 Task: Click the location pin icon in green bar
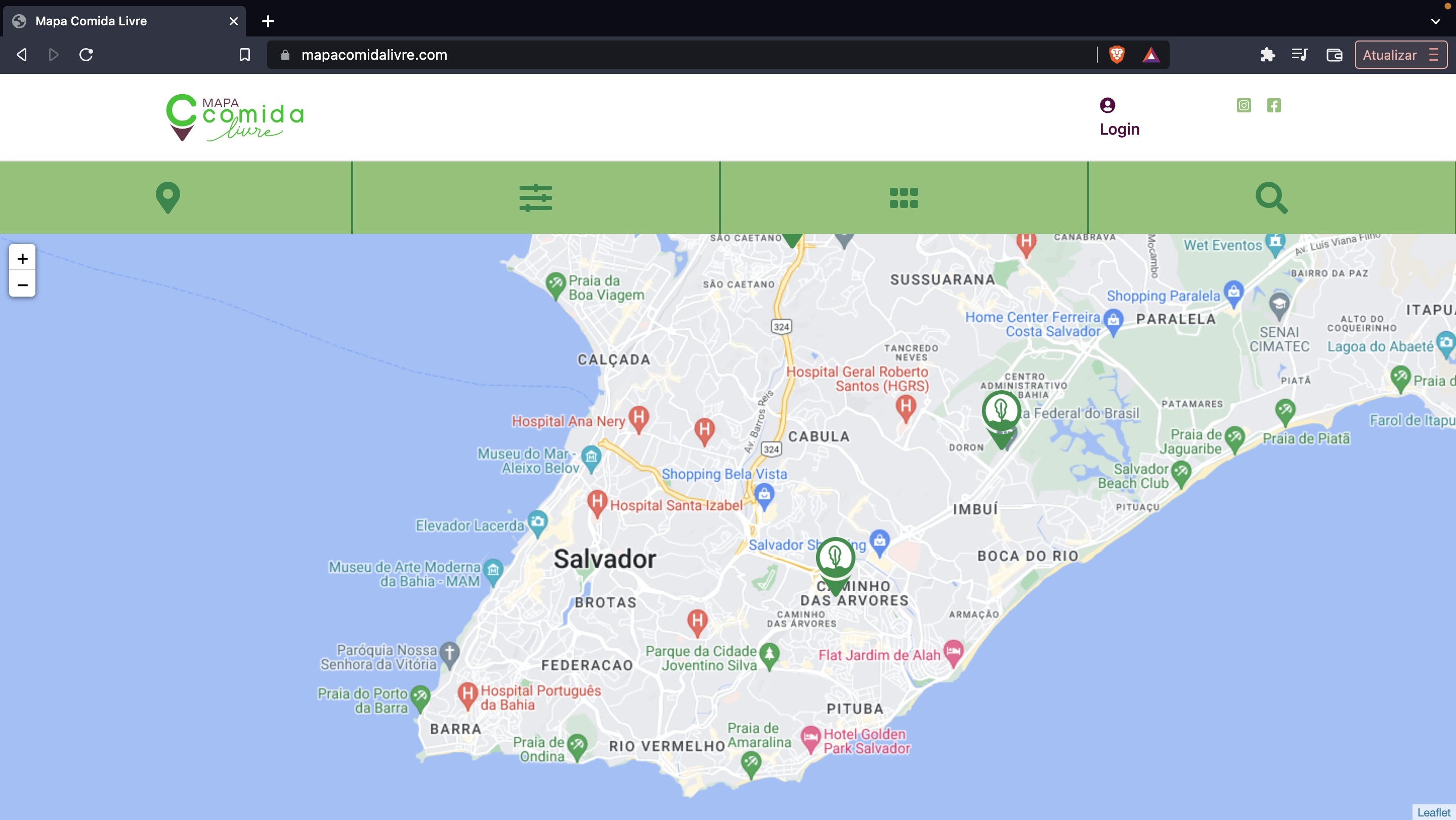tap(168, 197)
